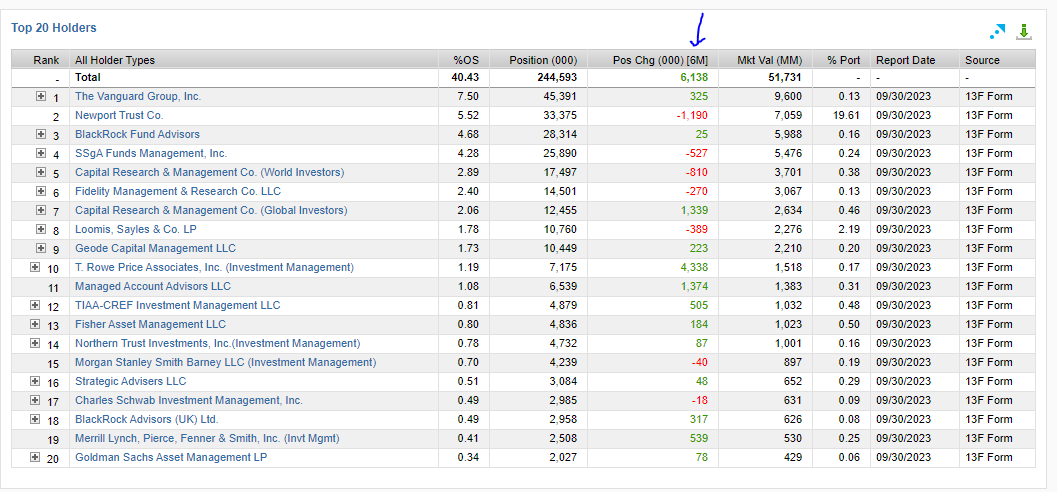Viewport: 1057px width, 492px height.
Task: Open Strategic Advisers LLC link
Action: (131, 381)
